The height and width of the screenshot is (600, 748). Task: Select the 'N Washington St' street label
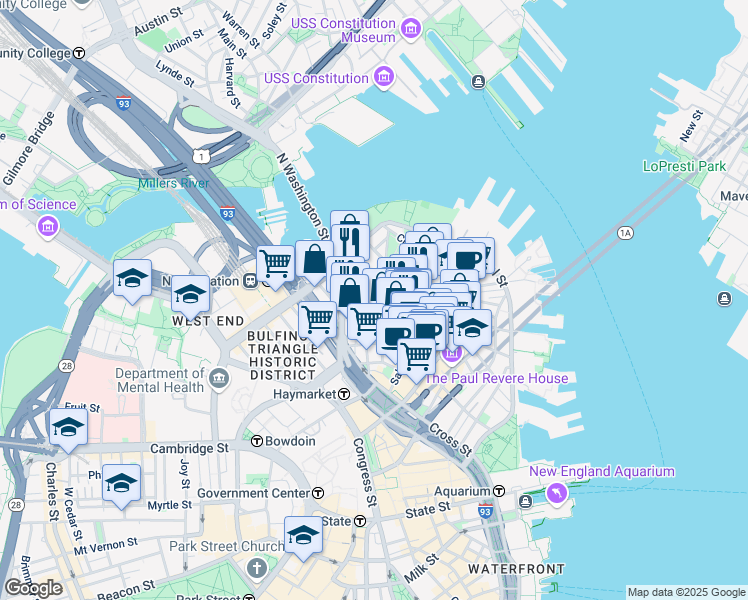coord(303,196)
